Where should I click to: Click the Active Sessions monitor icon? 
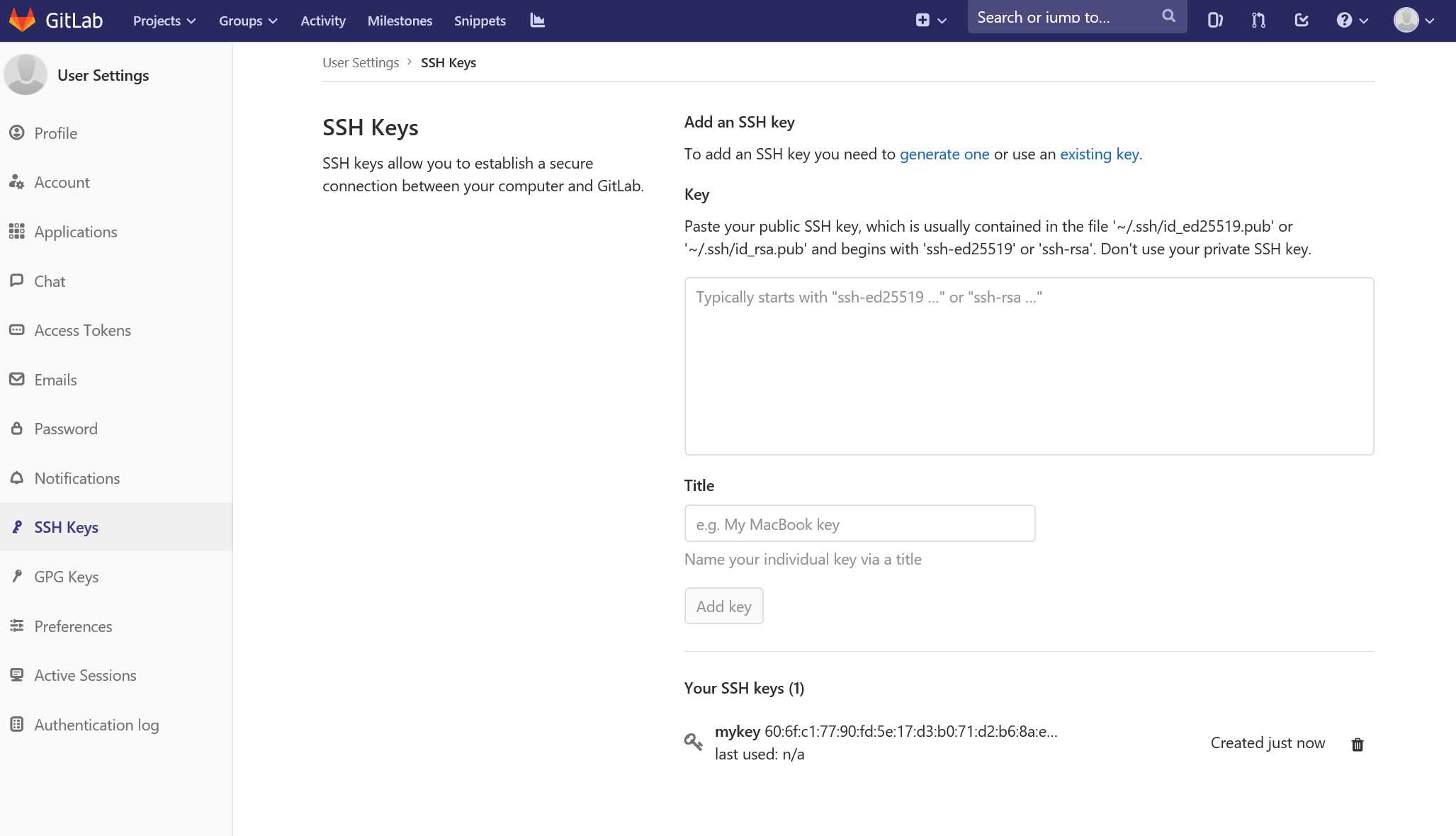pos(17,675)
